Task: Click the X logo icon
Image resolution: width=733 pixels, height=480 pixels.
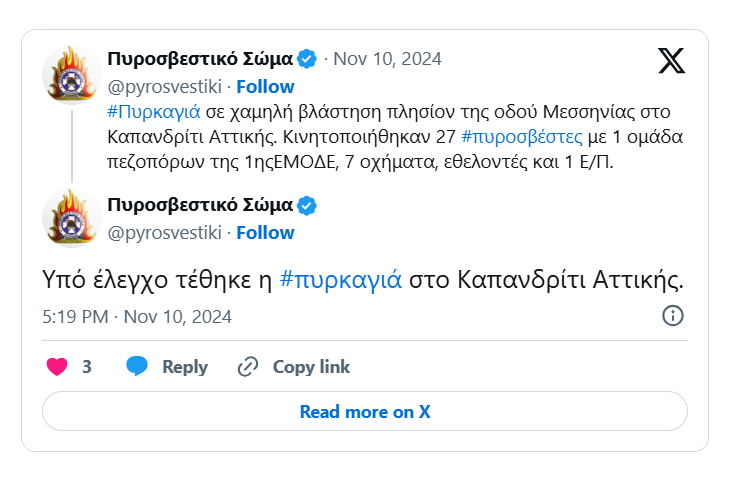Action: point(672,61)
